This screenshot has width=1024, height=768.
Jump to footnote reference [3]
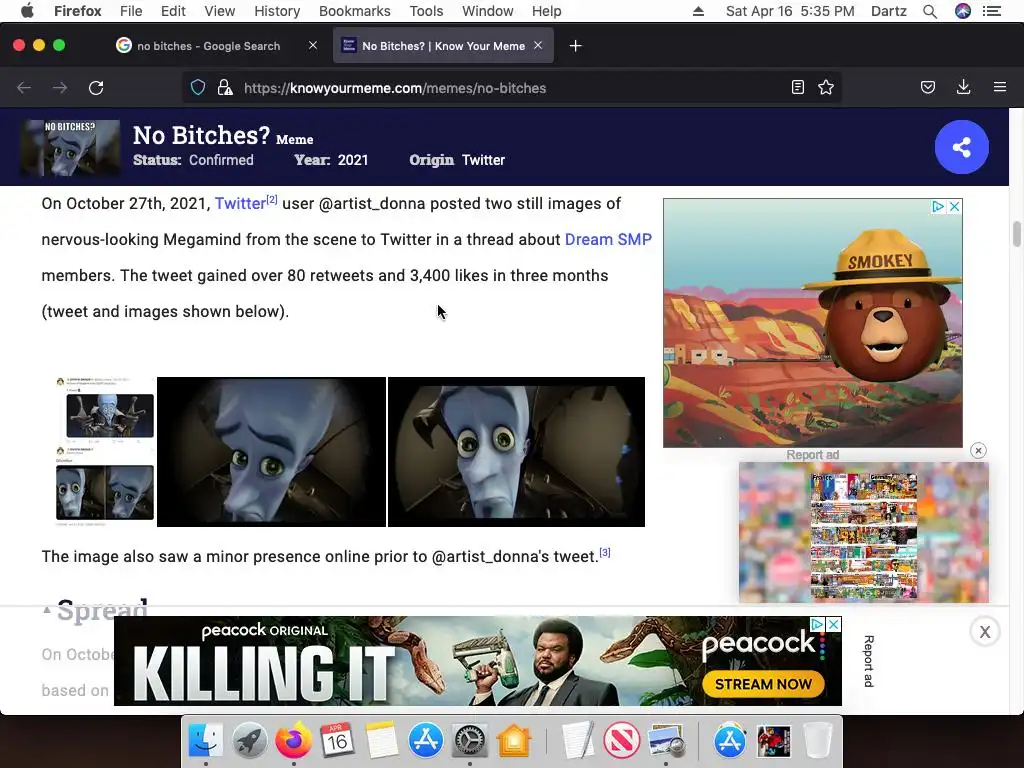pyautogui.click(x=605, y=552)
